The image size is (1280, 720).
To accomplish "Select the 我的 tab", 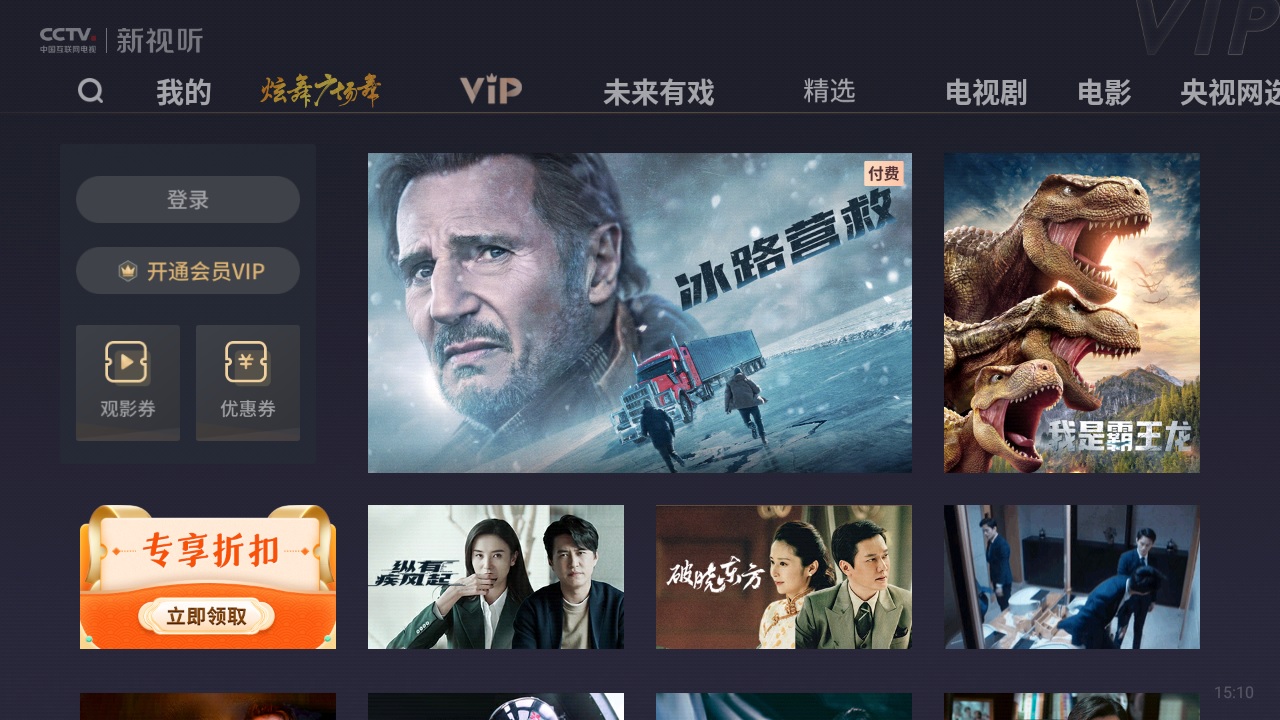I will 184,93.
